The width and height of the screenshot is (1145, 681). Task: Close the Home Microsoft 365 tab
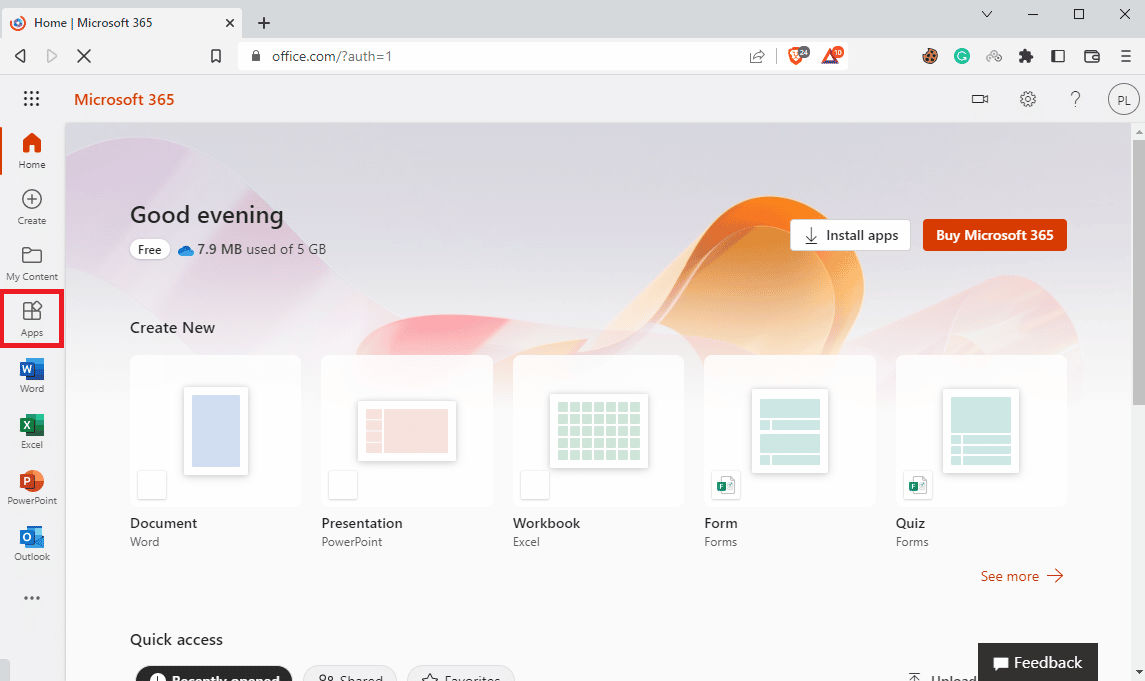pos(229,23)
